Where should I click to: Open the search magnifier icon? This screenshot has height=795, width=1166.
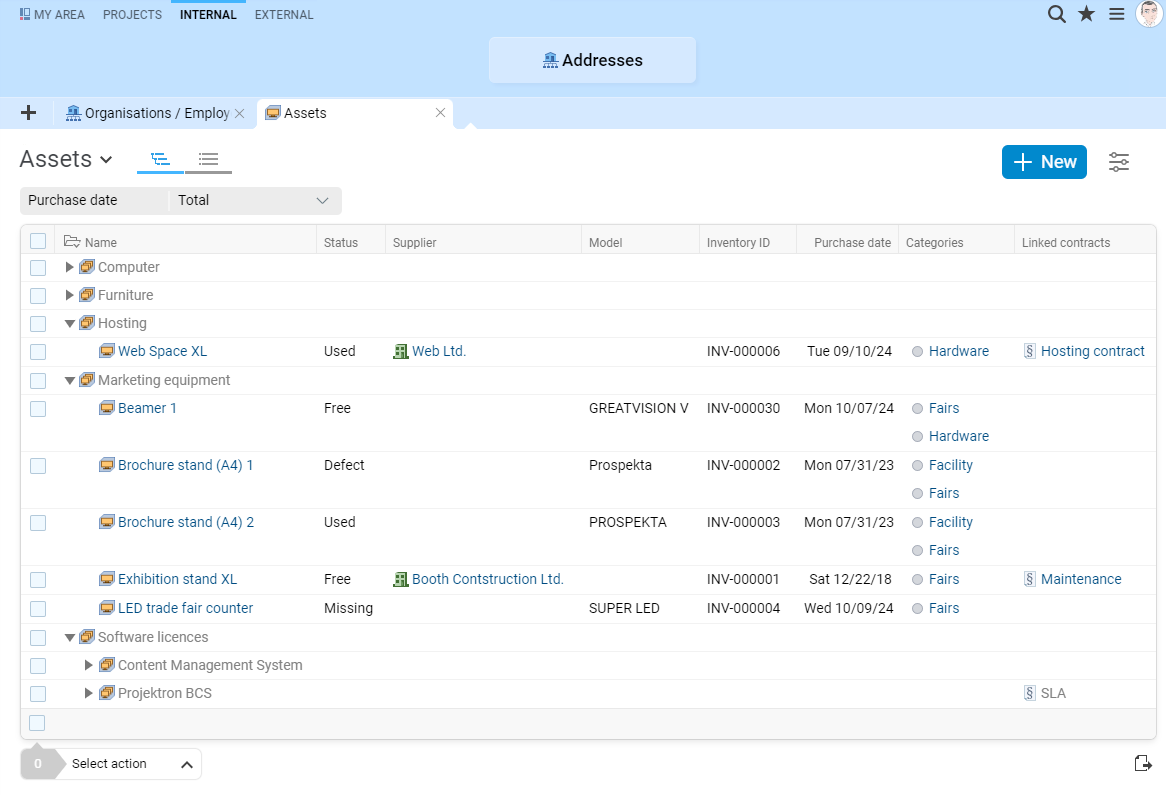point(1056,14)
